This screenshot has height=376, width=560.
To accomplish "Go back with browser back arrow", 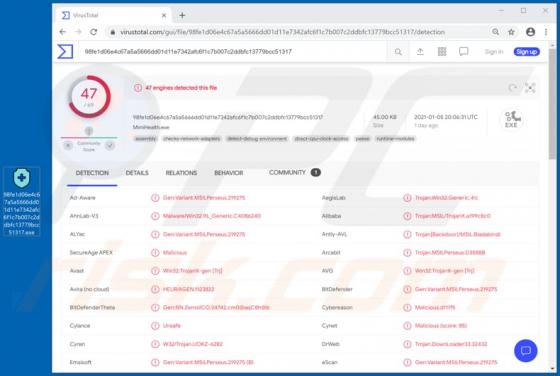I will [63, 32].
